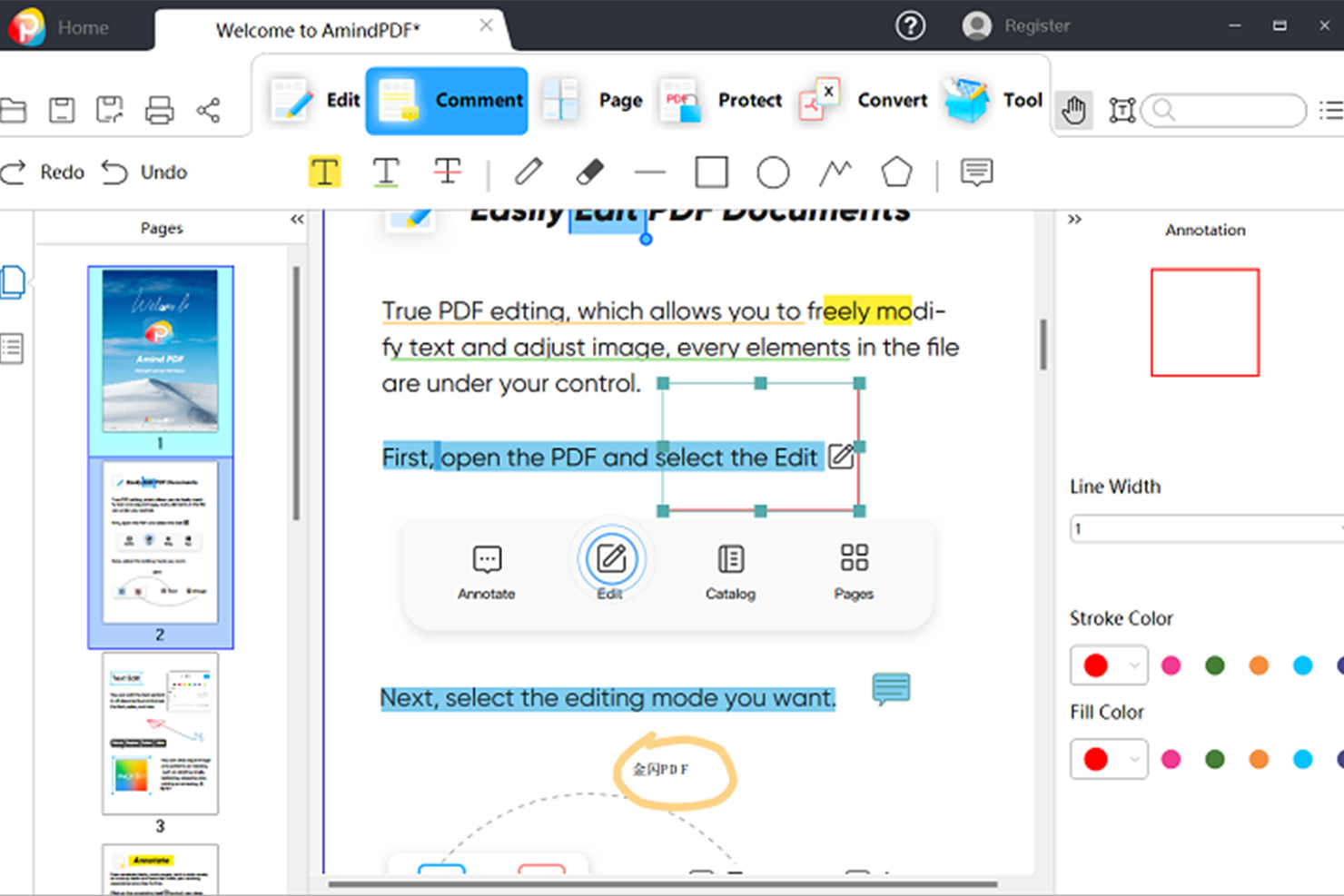Open the sticky note comment tool
Viewport: 1344px width, 896px height.
tap(975, 172)
